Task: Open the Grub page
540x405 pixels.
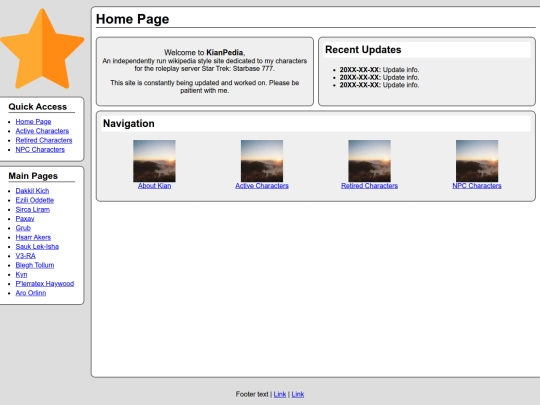Action: click(23, 228)
